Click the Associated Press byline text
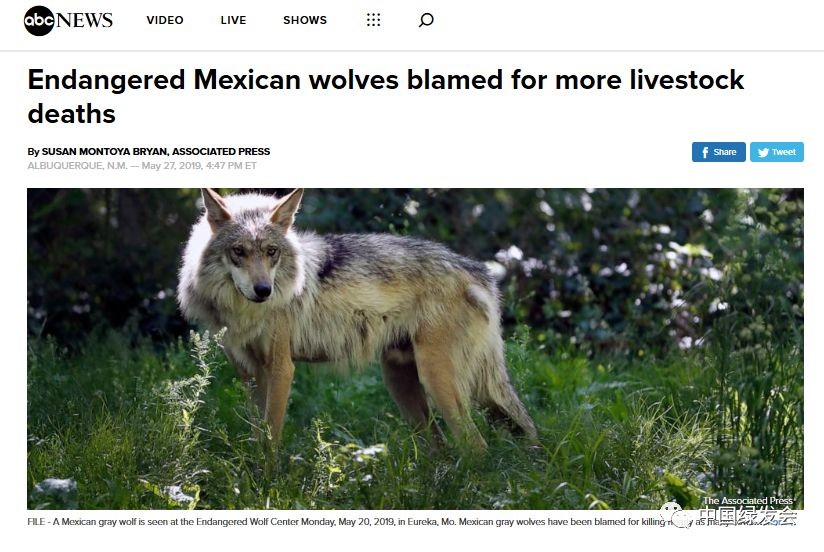The height and width of the screenshot is (552, 824). pos(221,151)
